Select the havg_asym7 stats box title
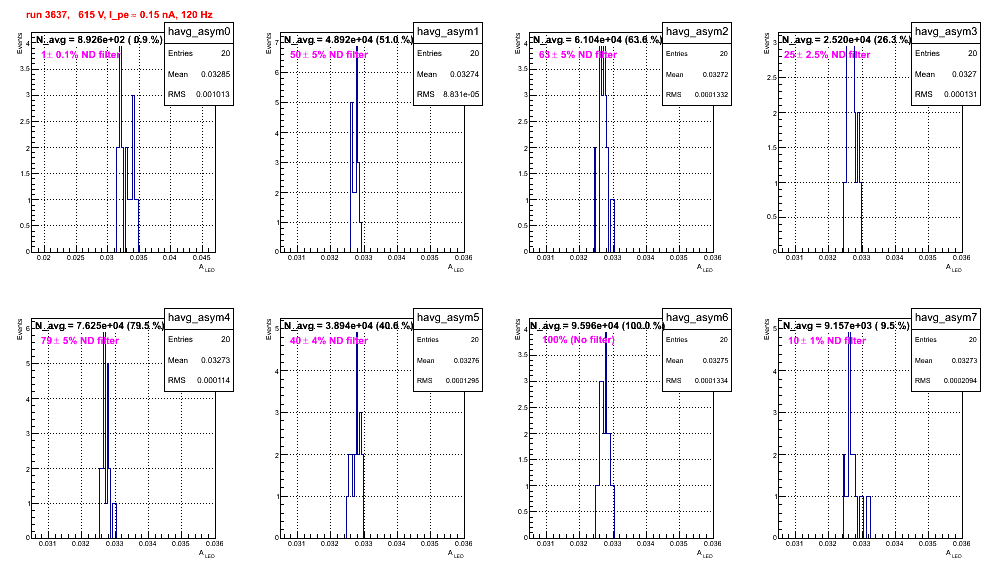 click(946, 317)
